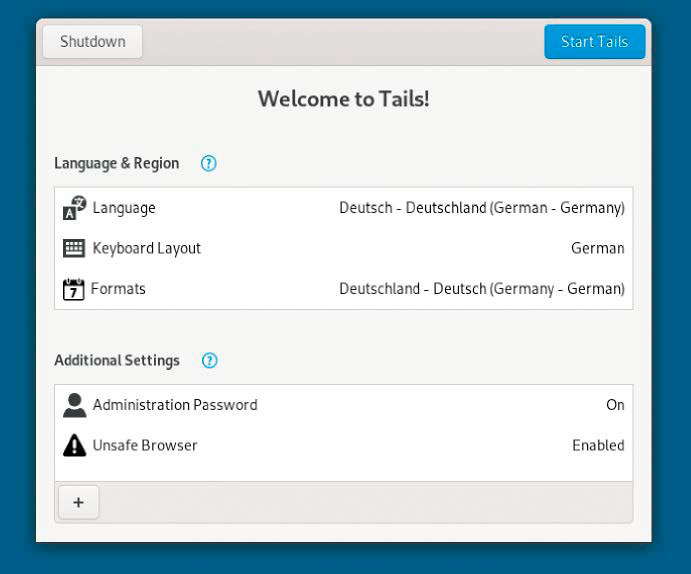Image resolution: width=691 pixels, height=574 pixels.
Task: Click "Deutschland - Deutsch (Germany - German)" value
Action: pyautogui.click(x=482, y=289)
